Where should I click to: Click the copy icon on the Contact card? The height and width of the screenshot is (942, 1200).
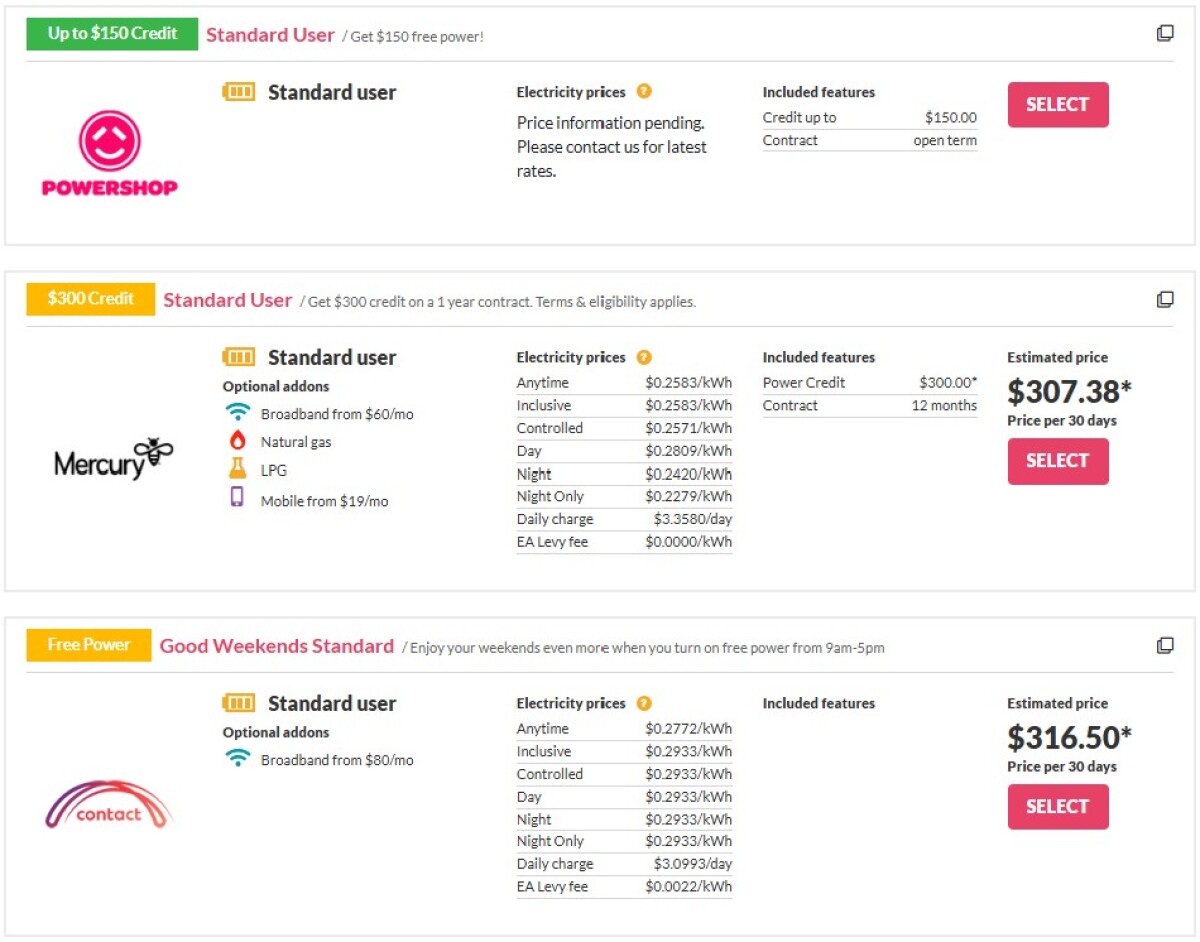pyautogui.click(x=1164, y=645)
